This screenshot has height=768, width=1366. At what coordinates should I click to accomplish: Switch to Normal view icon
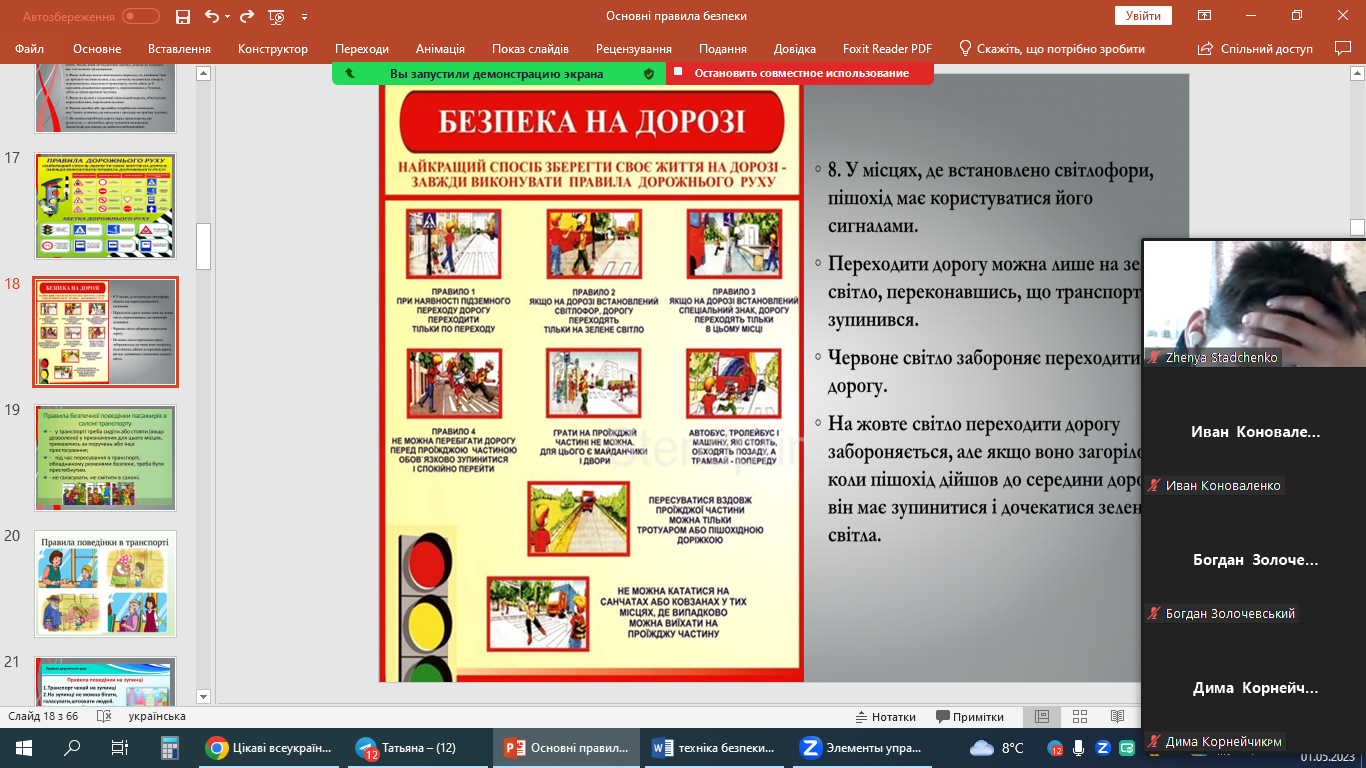click(1042, 716)
